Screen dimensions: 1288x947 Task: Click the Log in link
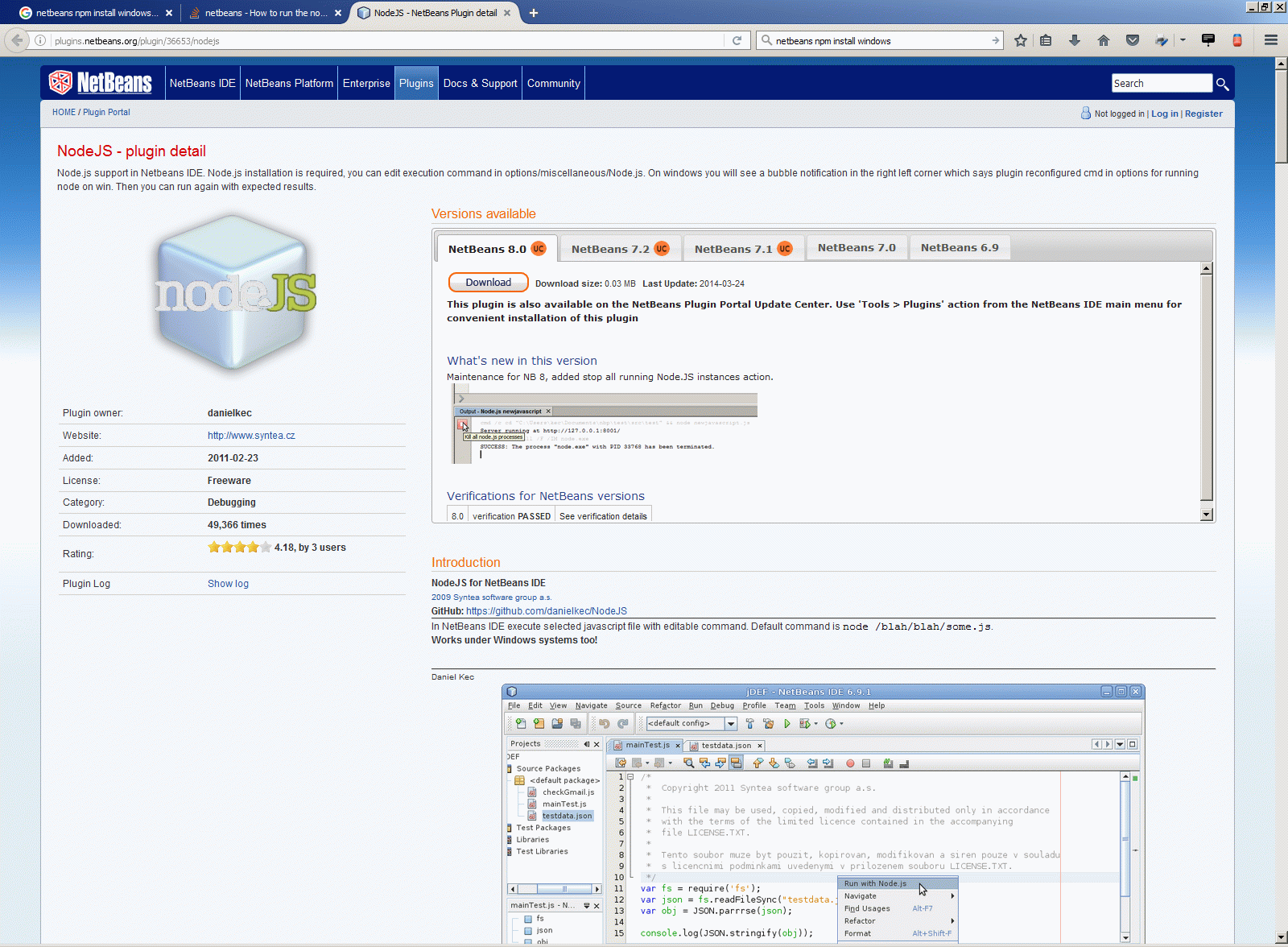[1164, 114]
